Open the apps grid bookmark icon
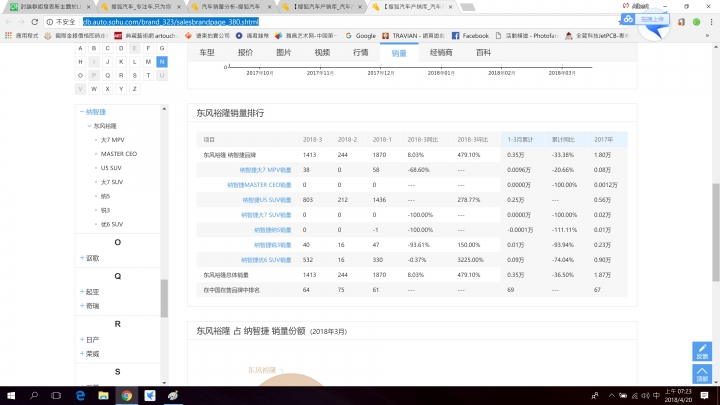This screenshot has width=720, height=405. pos(8,35)
